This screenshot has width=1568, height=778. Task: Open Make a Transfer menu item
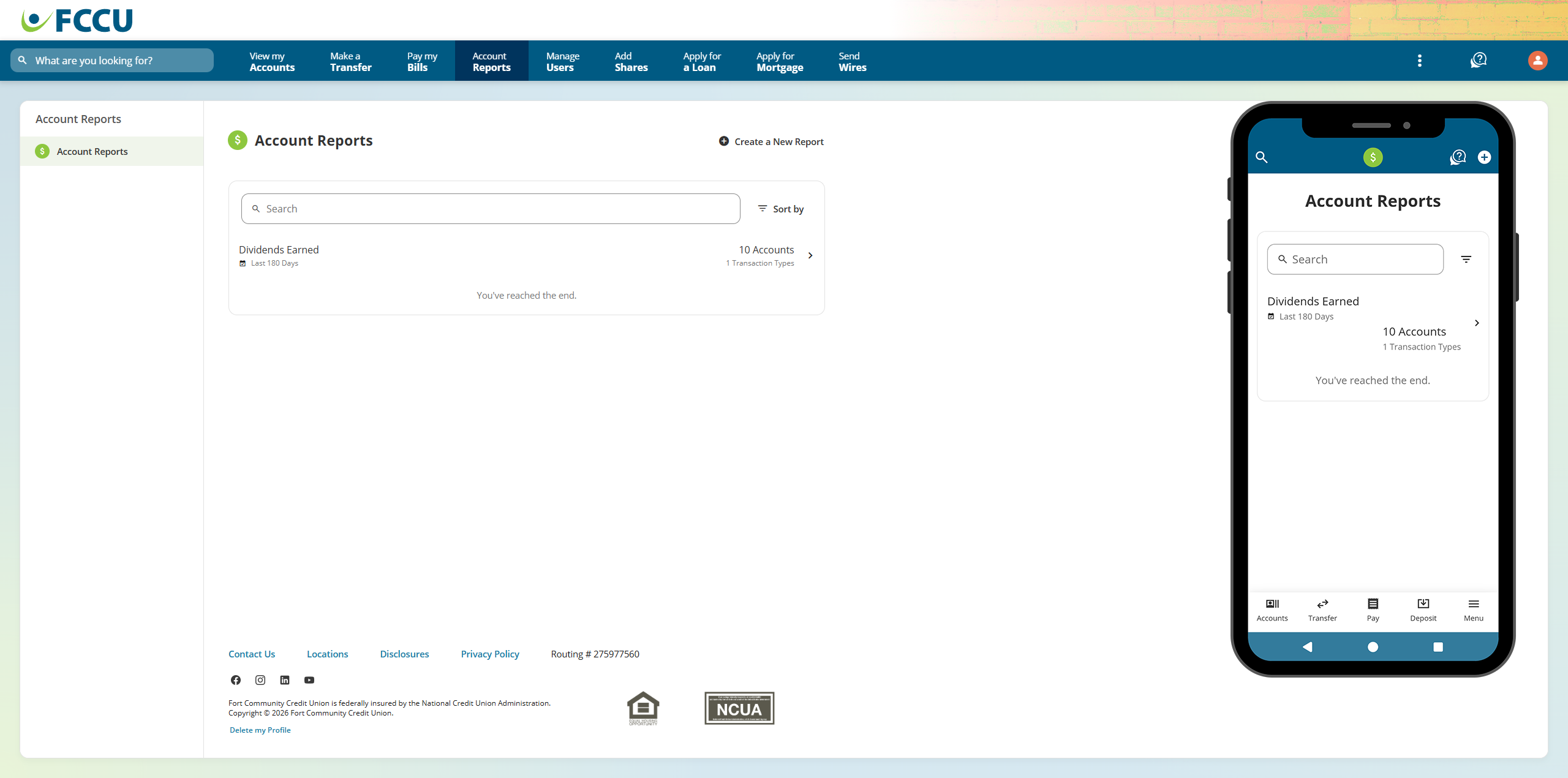pos(351,61)
